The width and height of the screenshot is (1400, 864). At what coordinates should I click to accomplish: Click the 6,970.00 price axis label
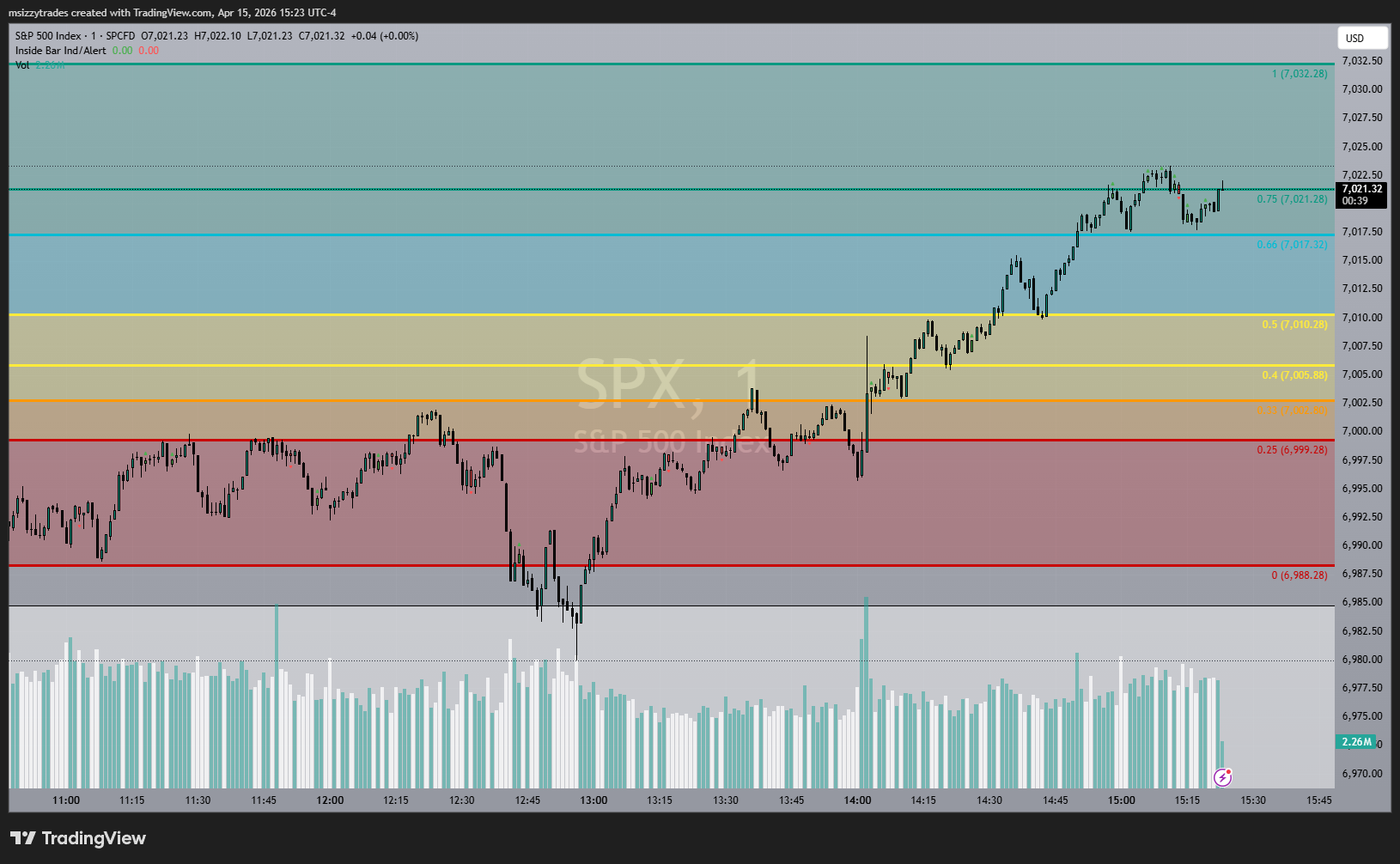[x=1362, y=774]
